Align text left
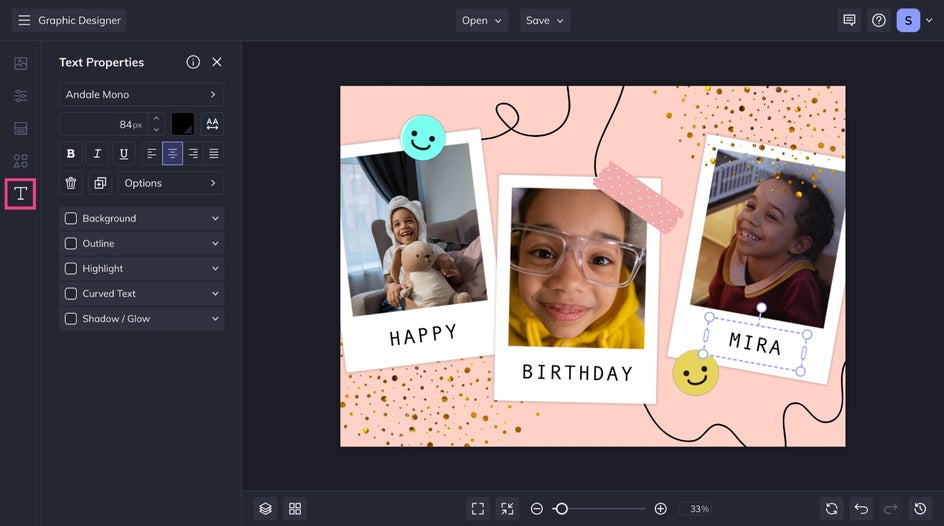 click(x=152, y=153)
